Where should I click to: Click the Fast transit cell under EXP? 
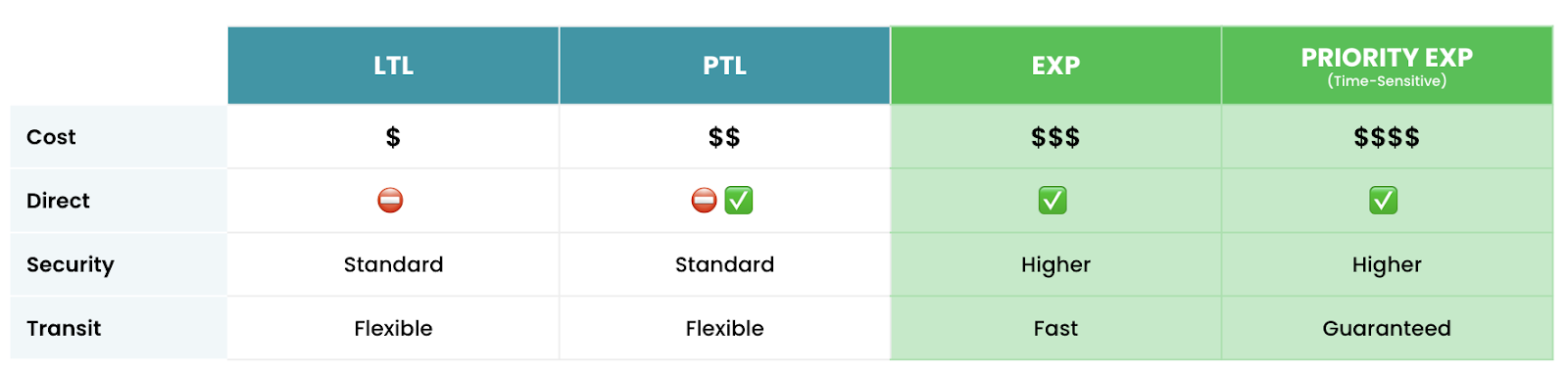click(1055, 328)
